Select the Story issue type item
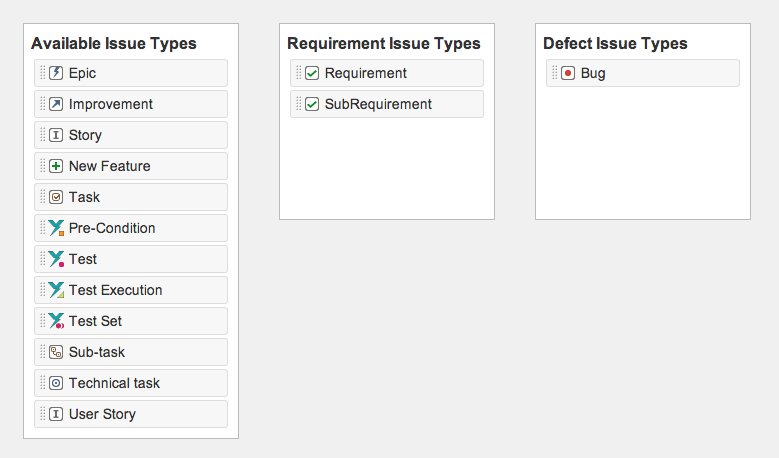 click(x=131, y=135)
